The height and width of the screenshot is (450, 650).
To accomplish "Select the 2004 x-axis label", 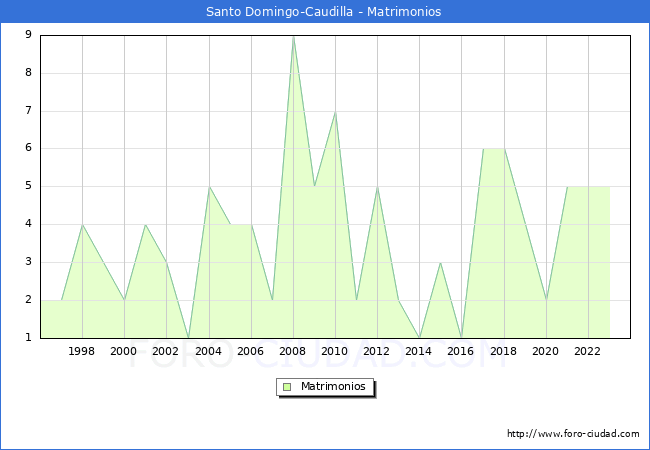I will pyautogui.click(x=208, y=351).
